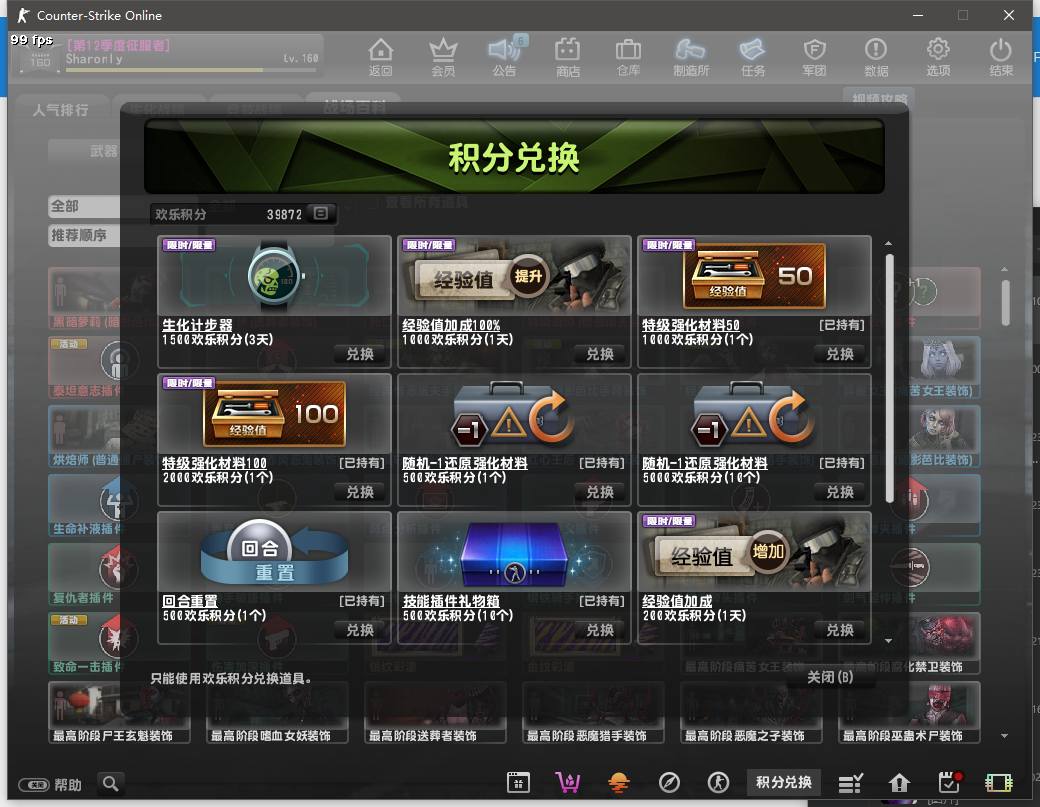Open the 商店 shop icon in top bar

pos(567,56)
